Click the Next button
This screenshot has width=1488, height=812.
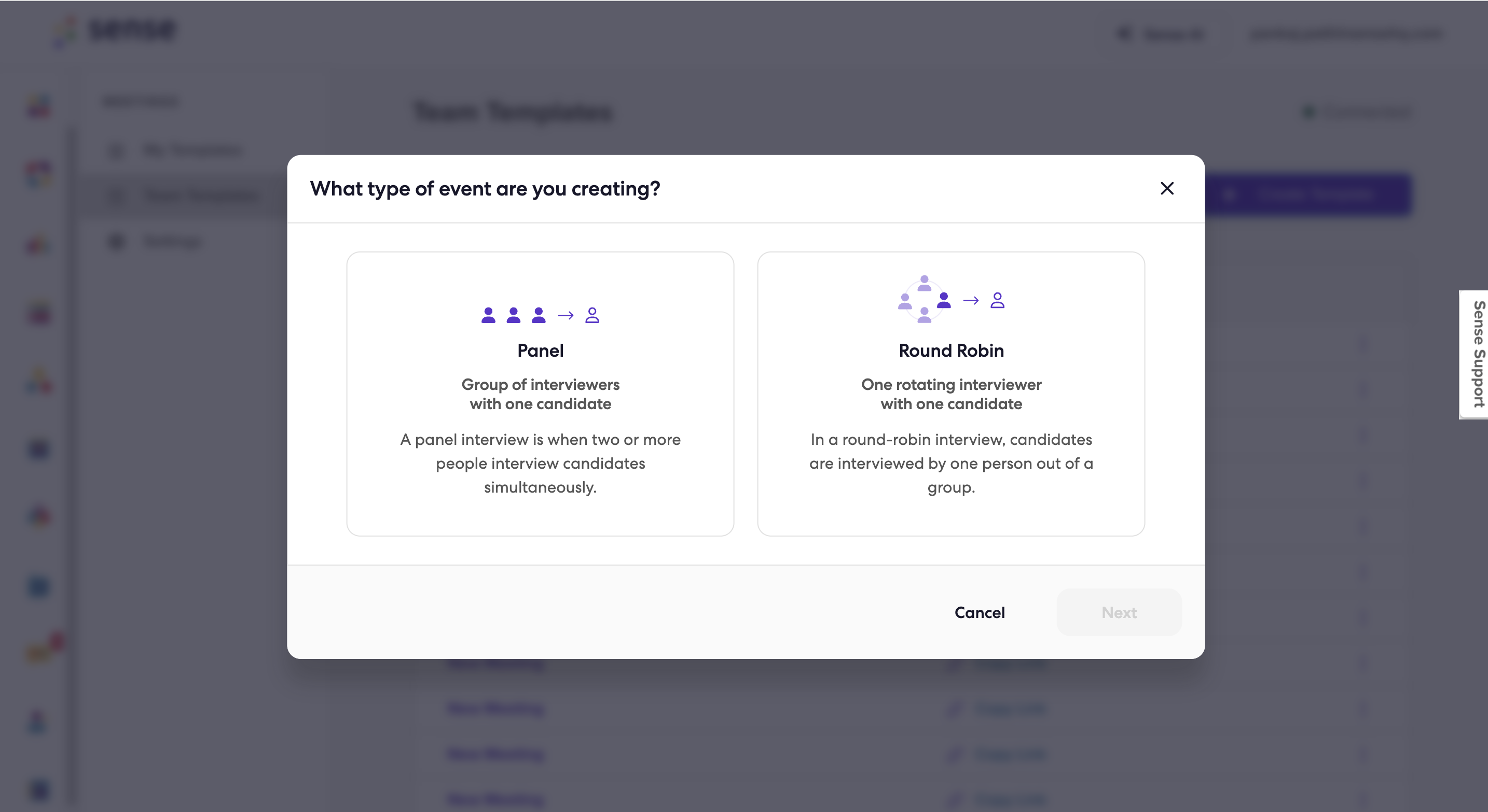1119,612
